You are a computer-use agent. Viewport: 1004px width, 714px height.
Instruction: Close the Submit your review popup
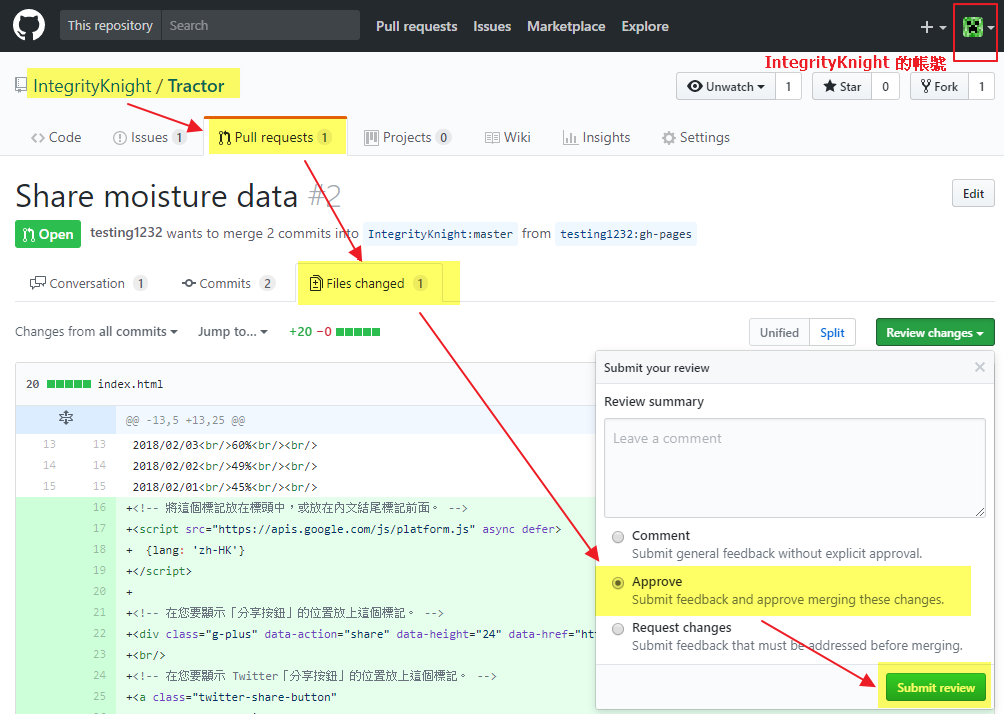978,367
